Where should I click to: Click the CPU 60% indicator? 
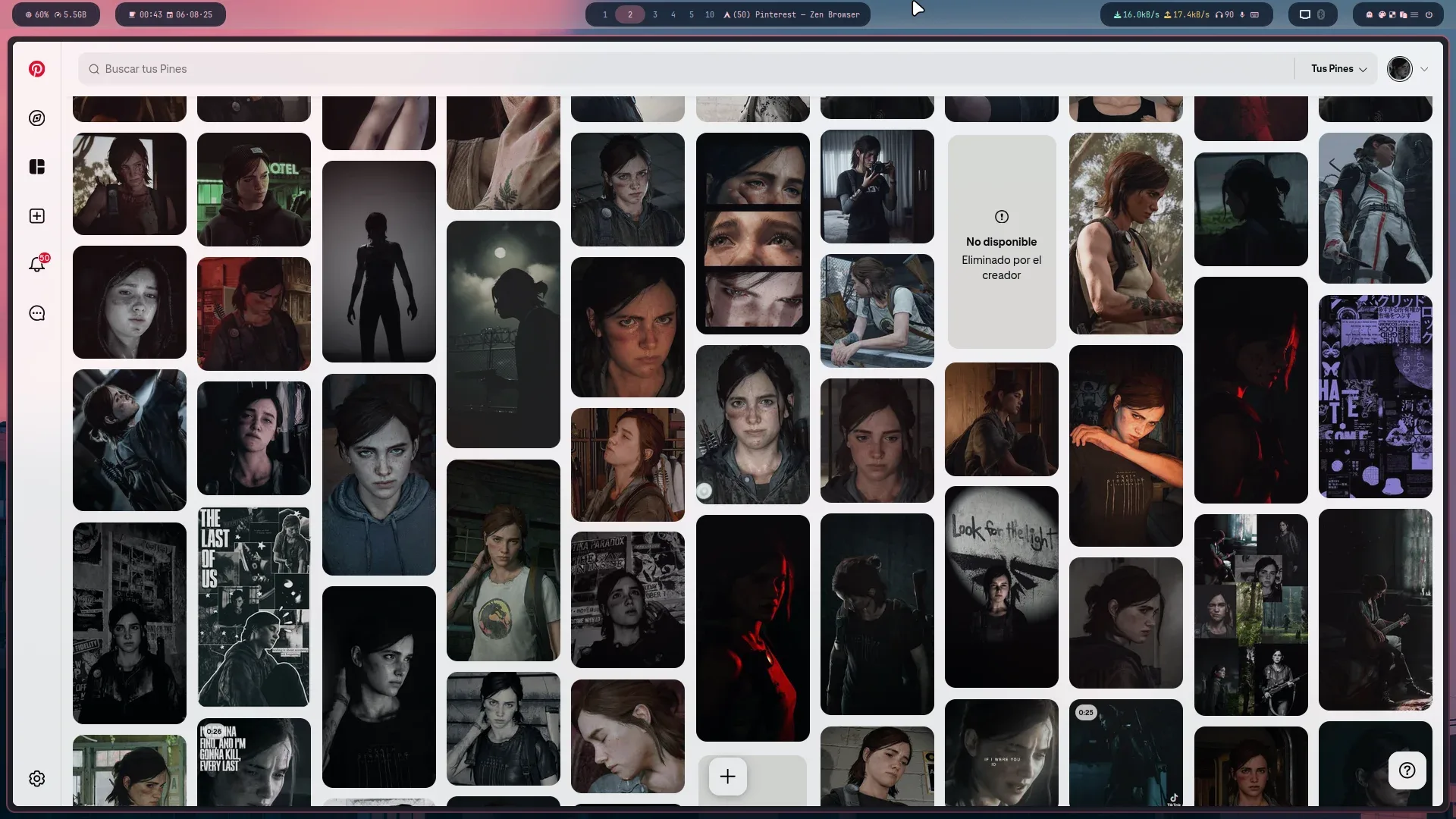37,14
